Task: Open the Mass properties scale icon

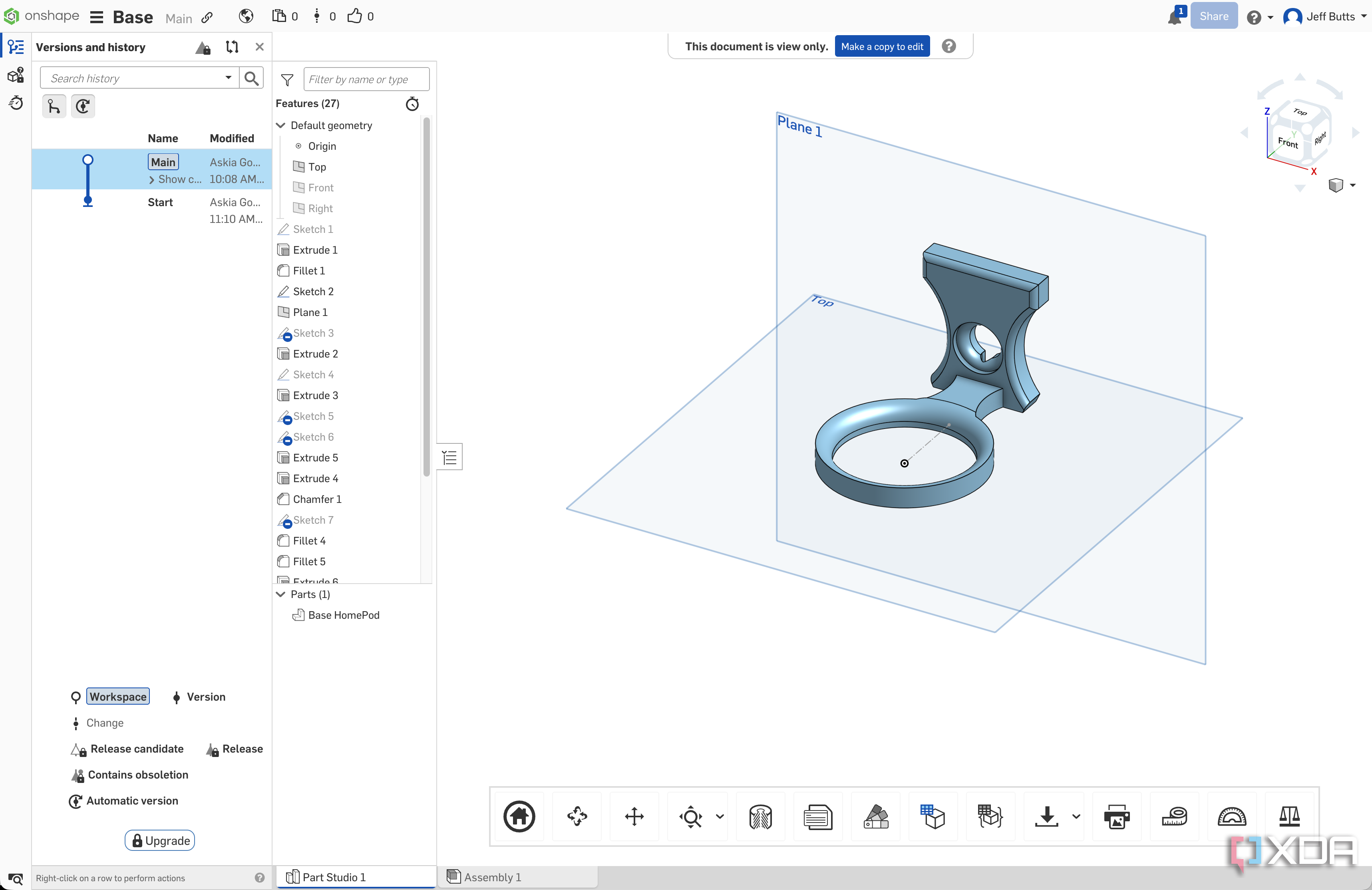Action: pos(1289,816)
